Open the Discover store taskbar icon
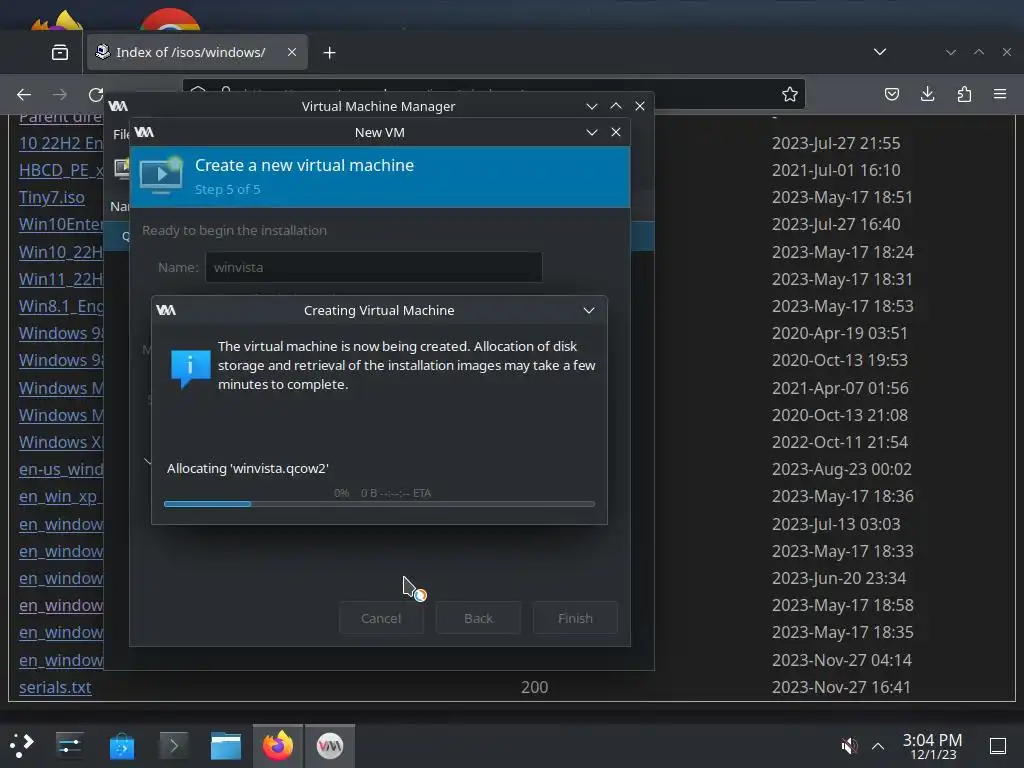Screen dimensions: 1024x768 121,746
